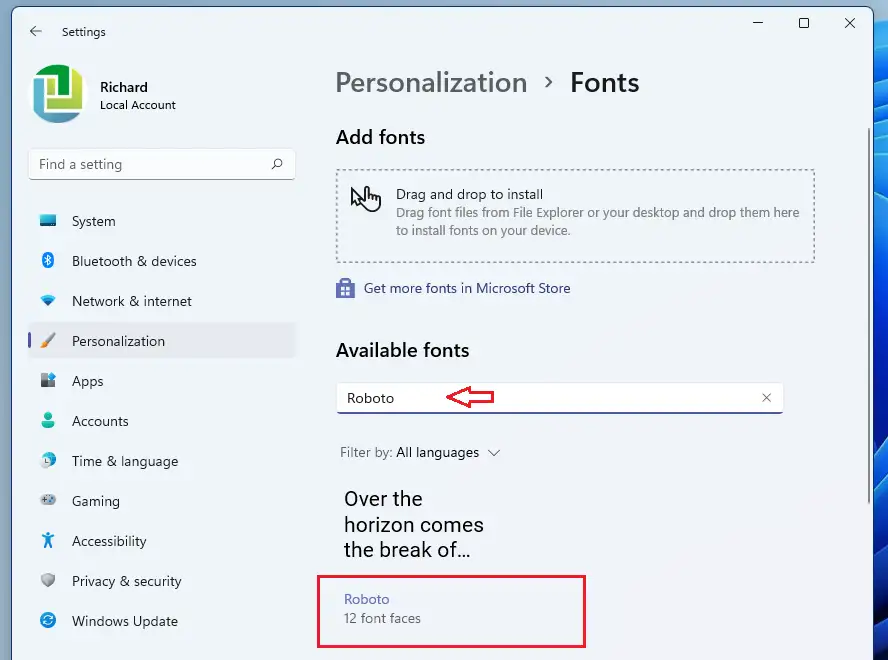The image size is (888, 660).
Task: Click the search magnifier in Find a setting
Action: (277, 164)
